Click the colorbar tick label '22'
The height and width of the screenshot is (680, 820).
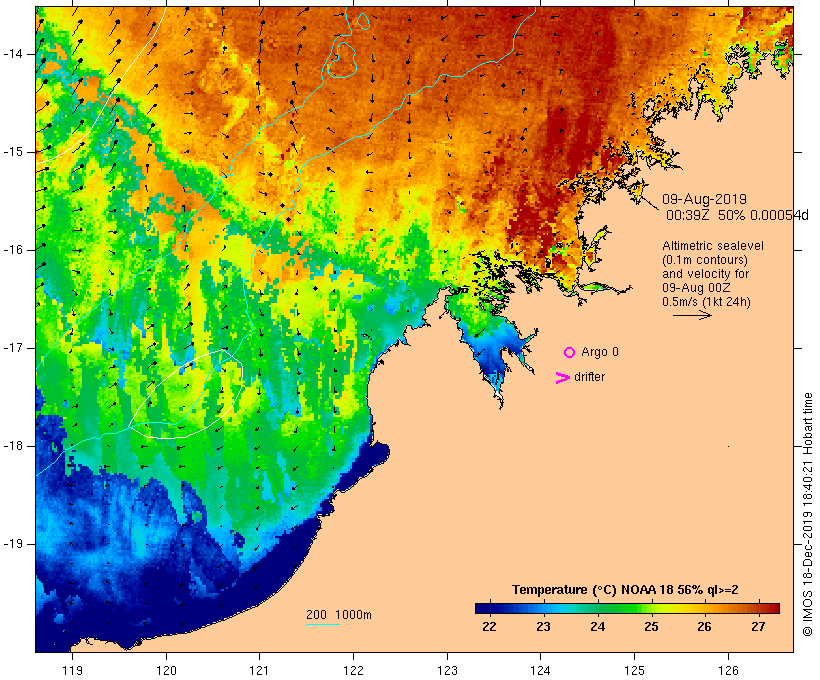489,627
